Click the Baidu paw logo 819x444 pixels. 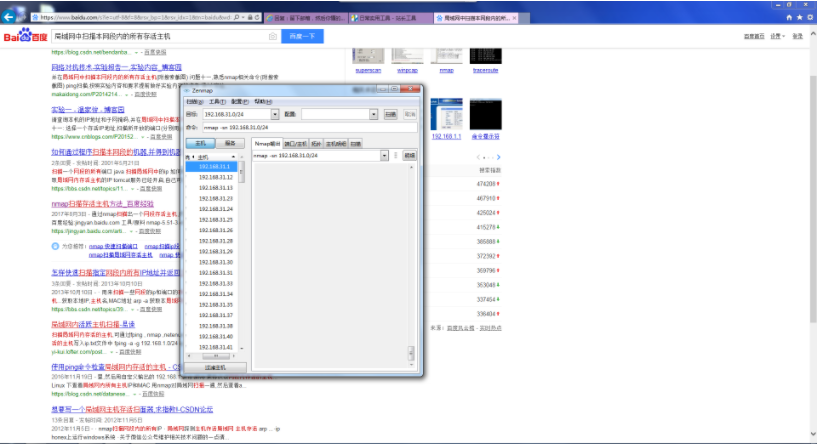pos(25,36)
